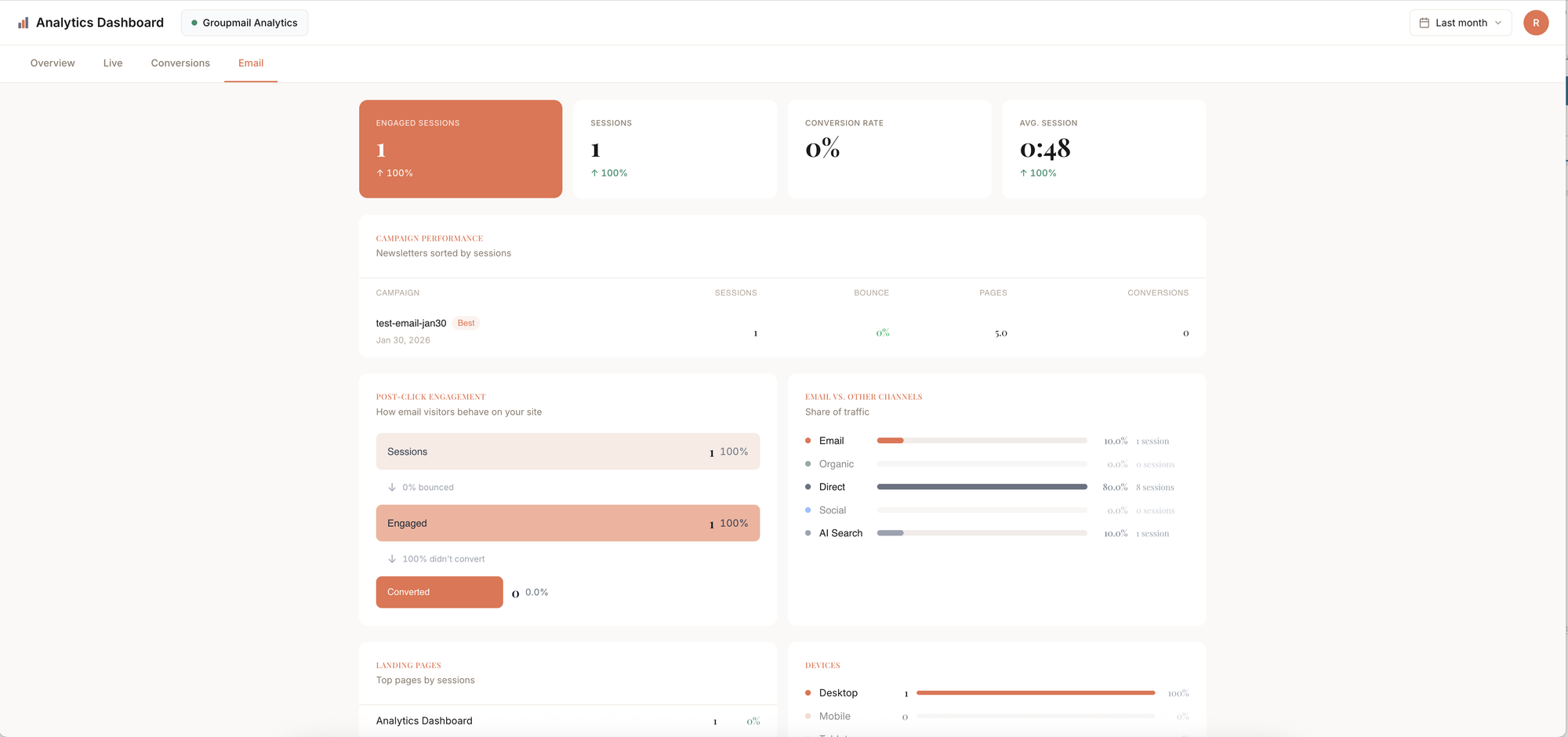
Task: Open the Groupmail Analytics site selector
Action: coord(244,23)
